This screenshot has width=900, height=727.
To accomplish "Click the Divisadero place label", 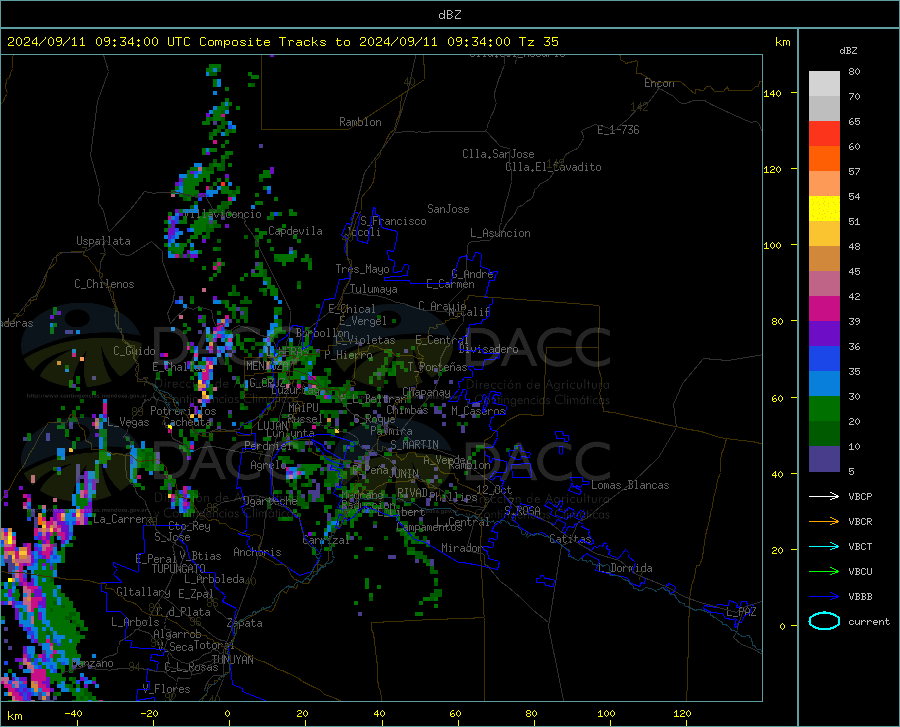I will tap(488, 349).
